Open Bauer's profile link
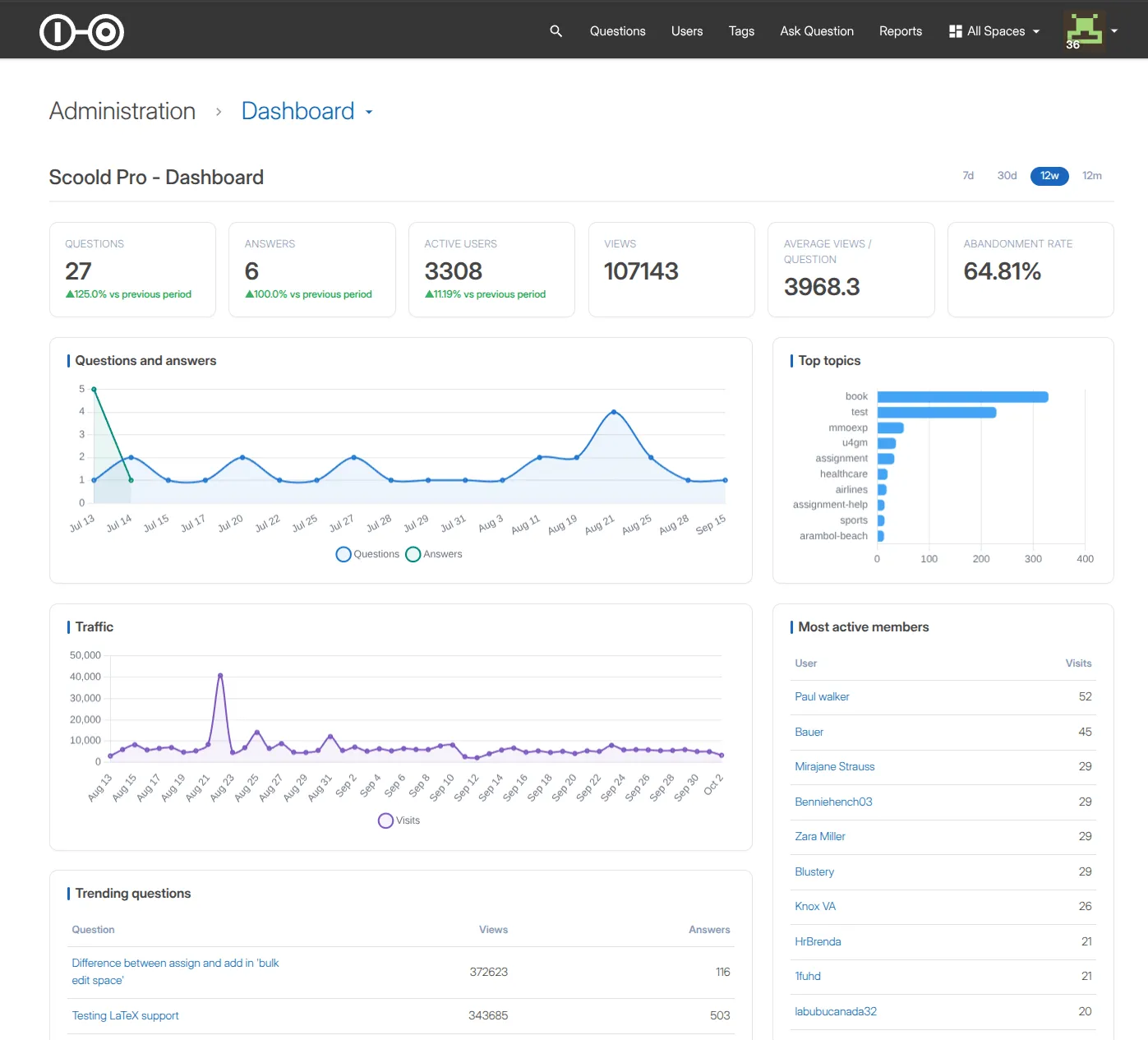The image size is (1148, 1040). pyautogui.click(x=809, y=733)
